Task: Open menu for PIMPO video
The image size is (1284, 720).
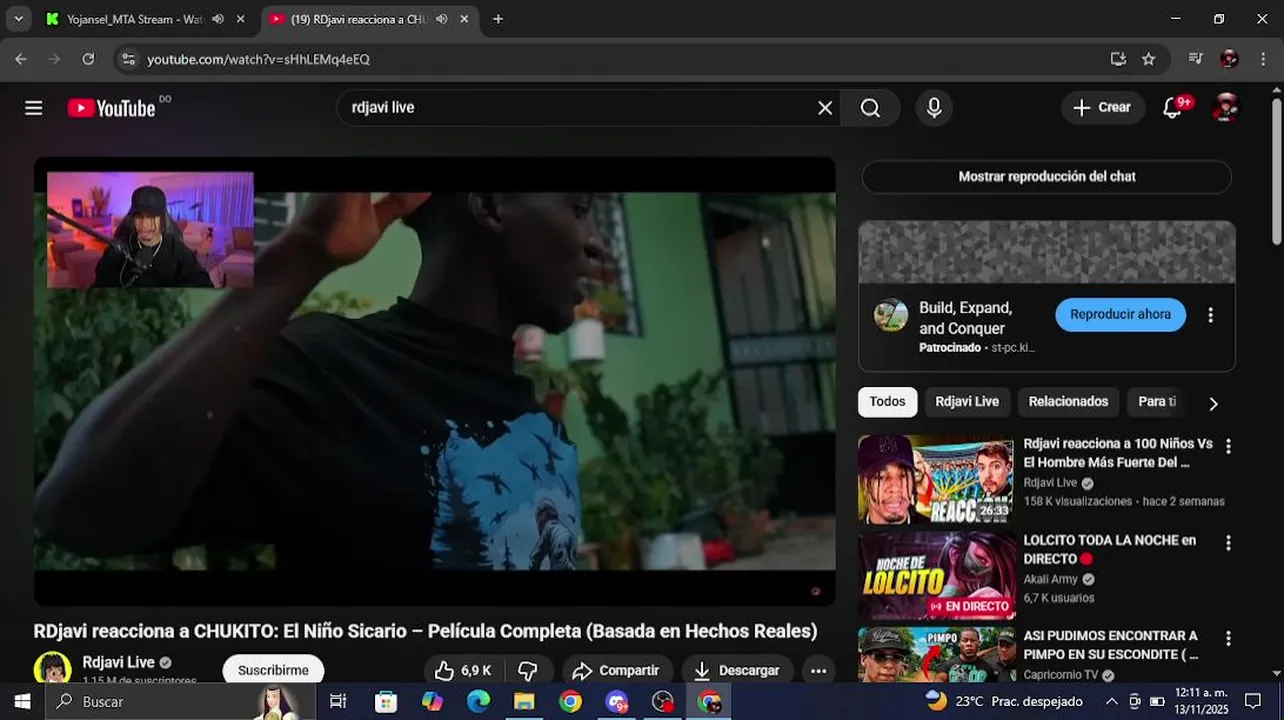Action: click(1228, 639)
